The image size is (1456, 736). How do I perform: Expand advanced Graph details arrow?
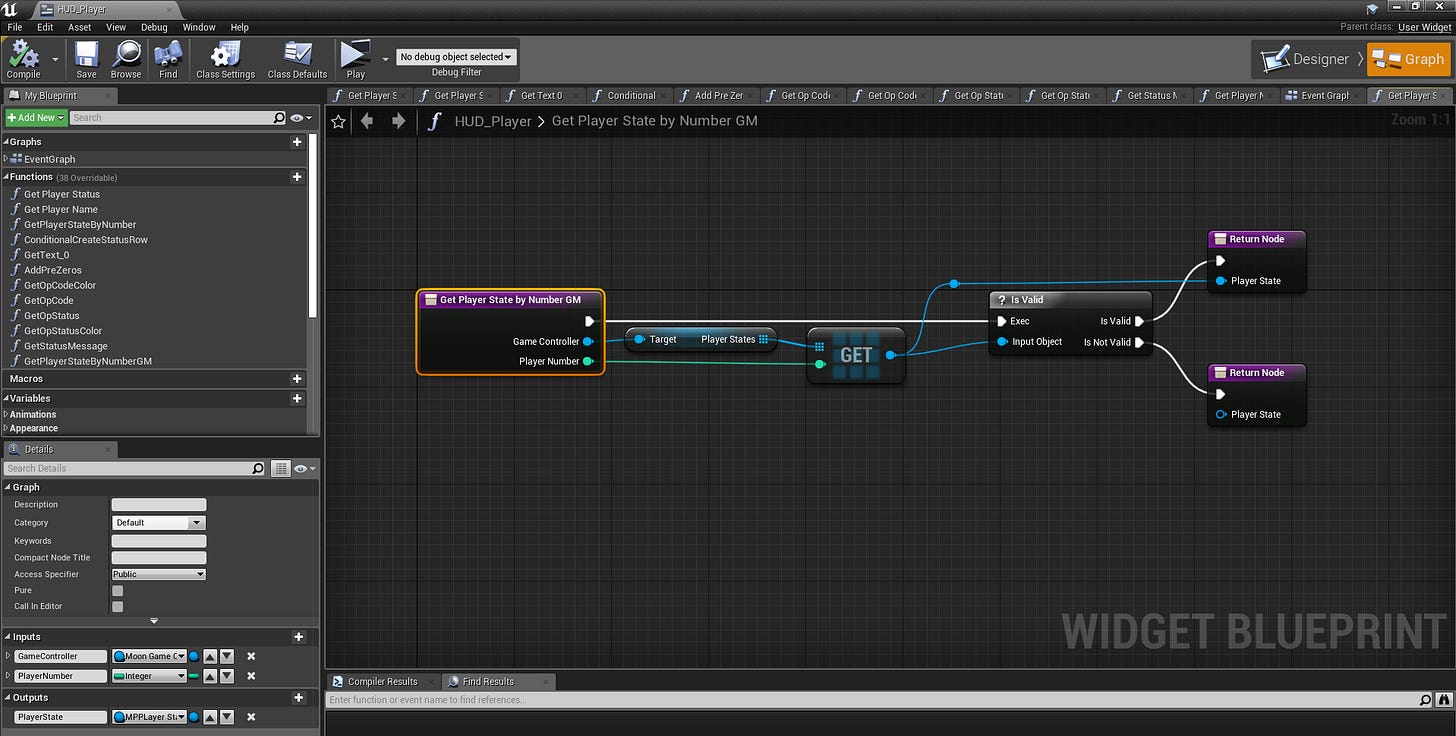154,621
